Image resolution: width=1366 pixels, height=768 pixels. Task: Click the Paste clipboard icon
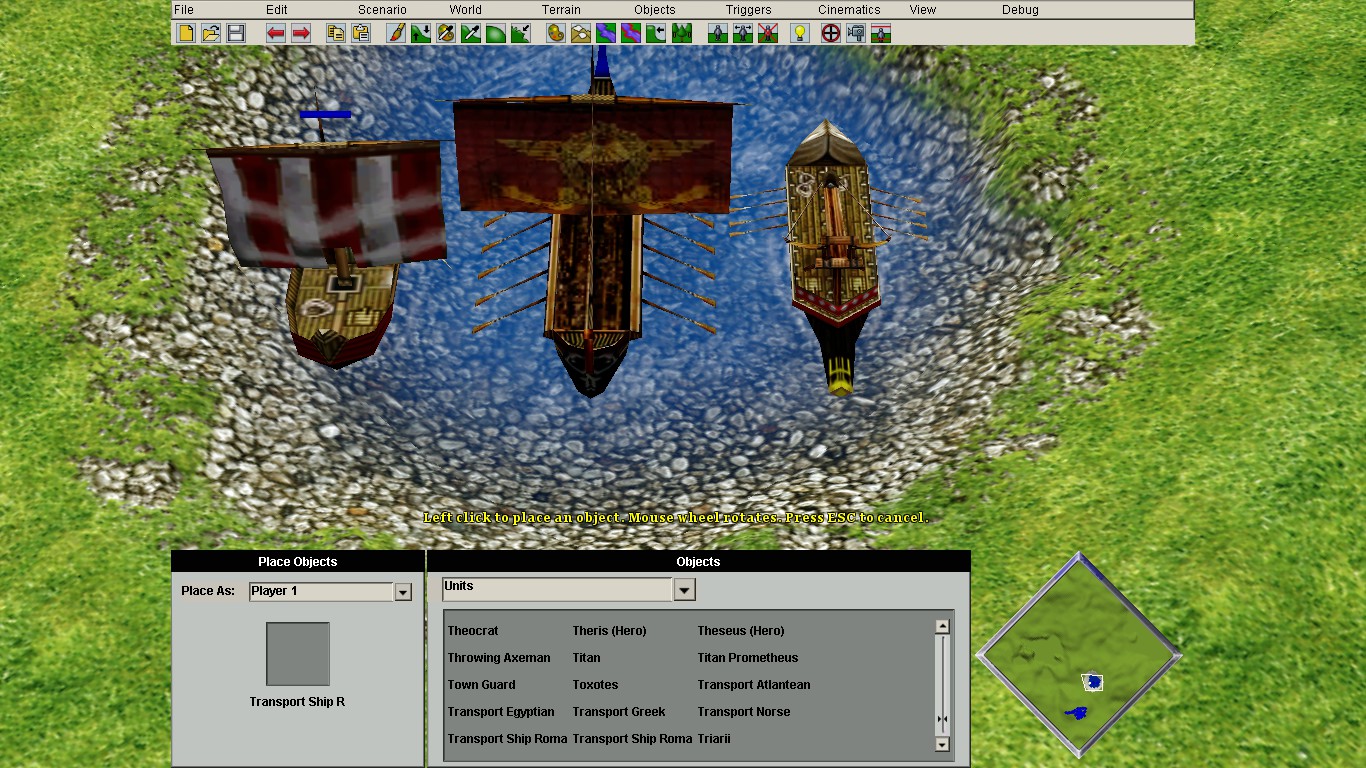coord(361,33)
